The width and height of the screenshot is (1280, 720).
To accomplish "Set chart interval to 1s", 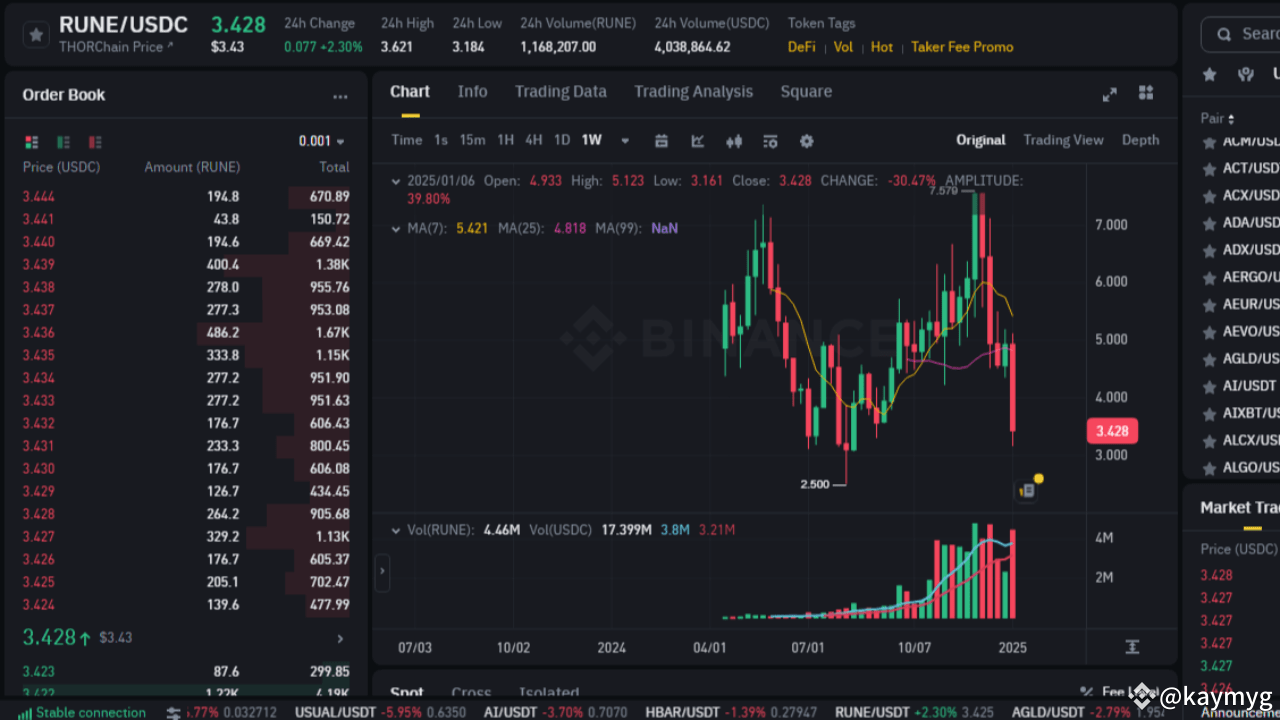I will tap(441, 140).
